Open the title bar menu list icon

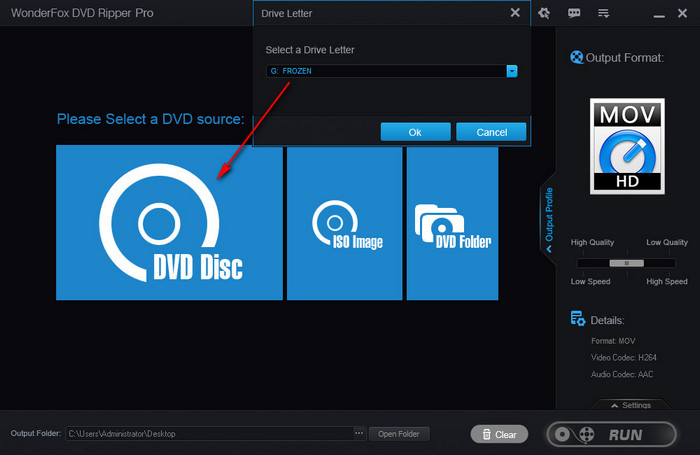(x=604, y=13)
